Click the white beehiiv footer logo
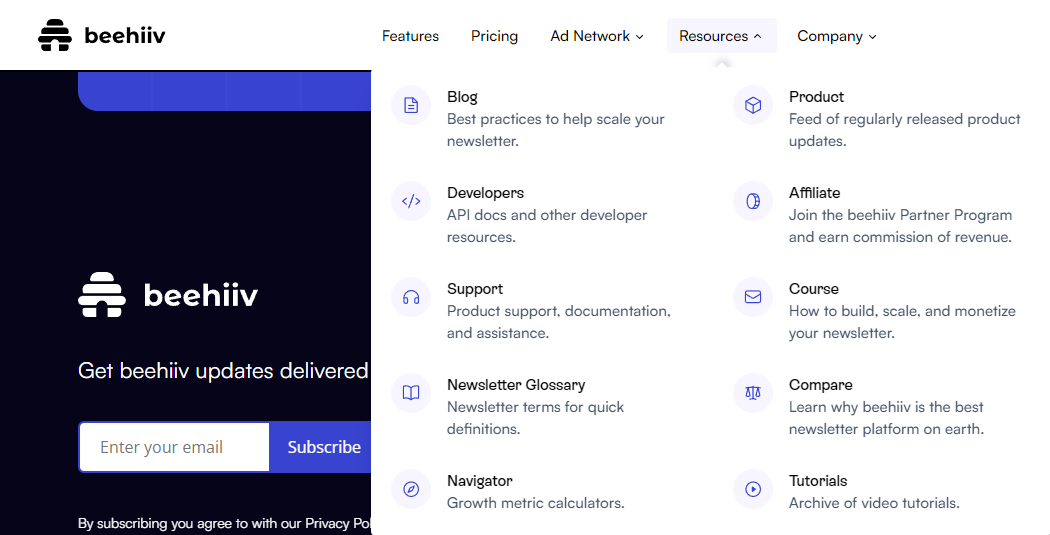The width and height of the screenshot is (1050, 535). [x=168, y=295]
